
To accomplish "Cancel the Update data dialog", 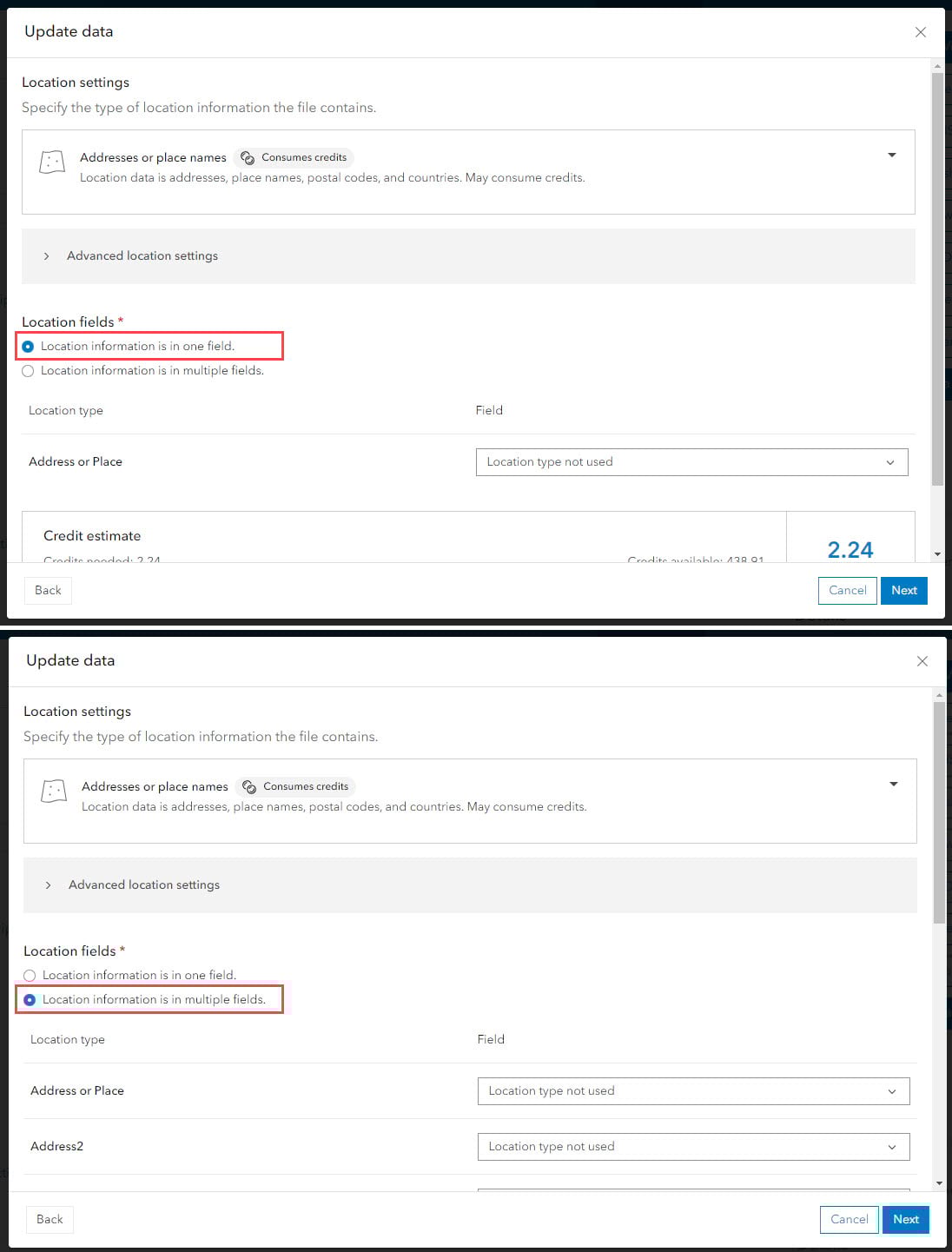I will pos(847,590).
